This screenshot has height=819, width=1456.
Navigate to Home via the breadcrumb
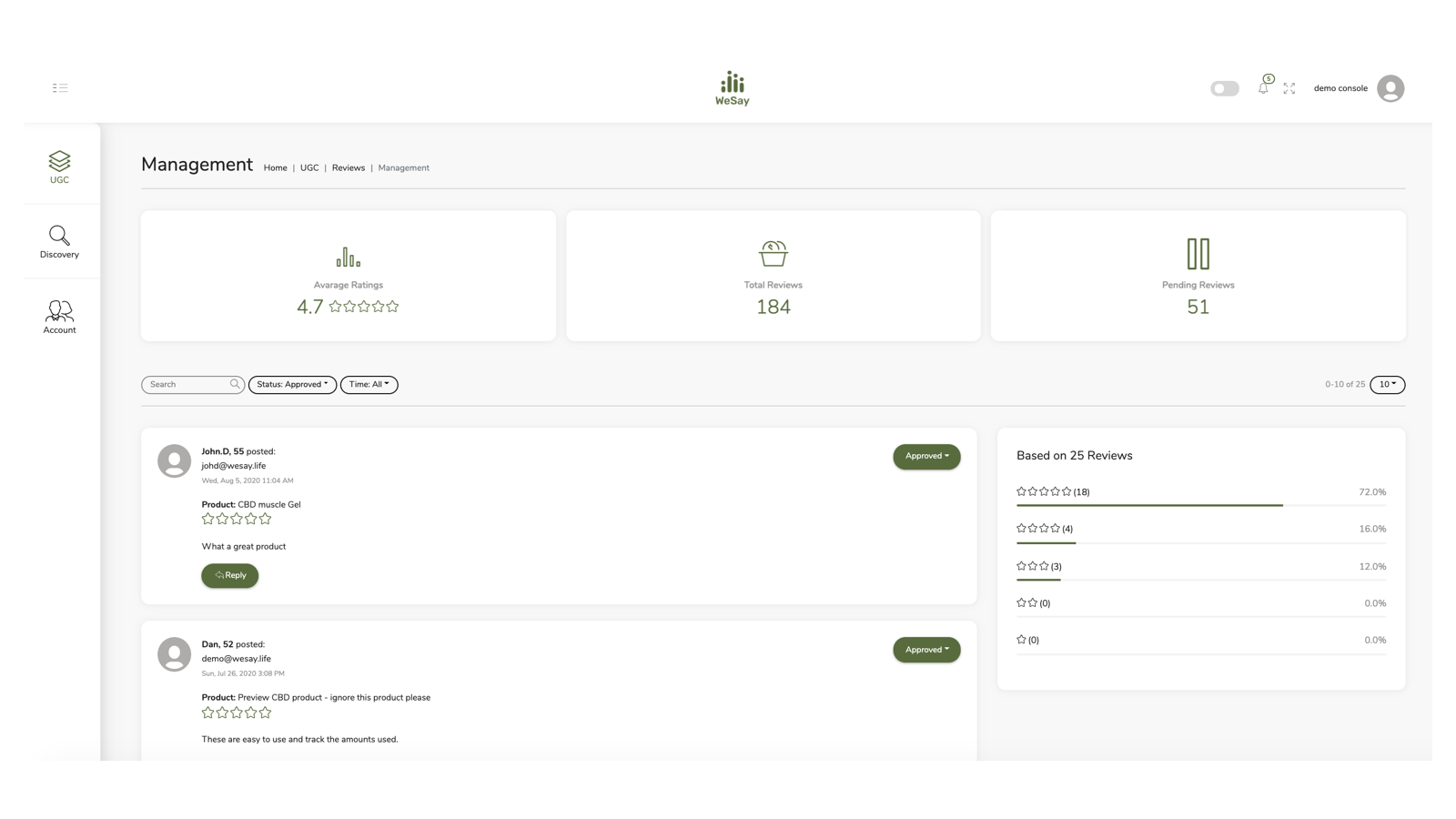tap(275, 167)
